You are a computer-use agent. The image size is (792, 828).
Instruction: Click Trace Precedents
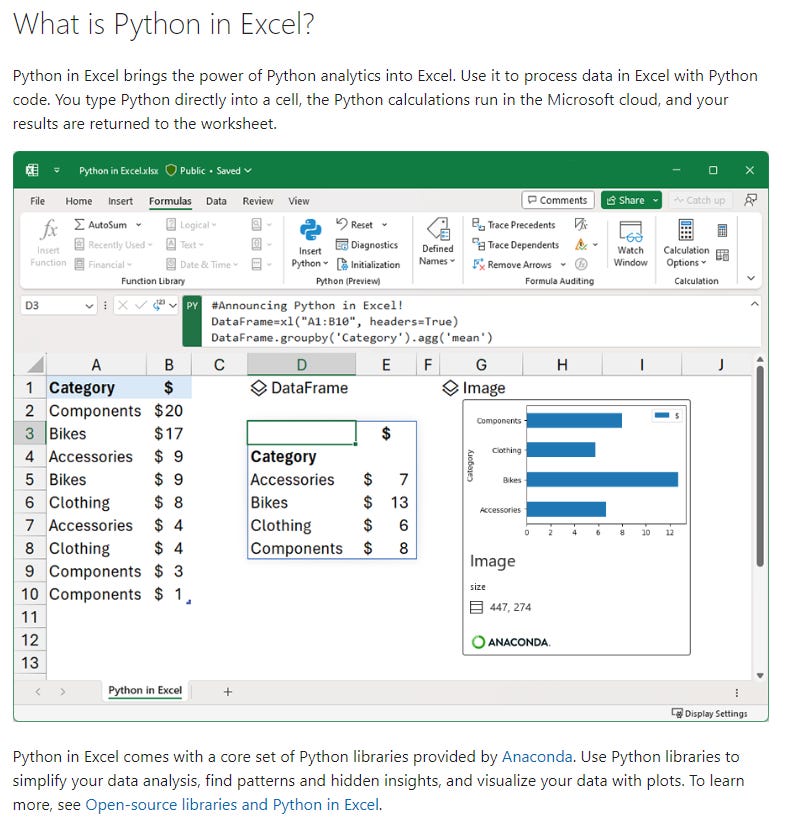pos(513,224)
